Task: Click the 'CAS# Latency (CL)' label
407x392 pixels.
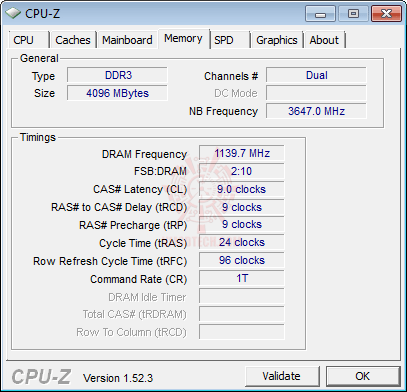Action: click(140, 189)
